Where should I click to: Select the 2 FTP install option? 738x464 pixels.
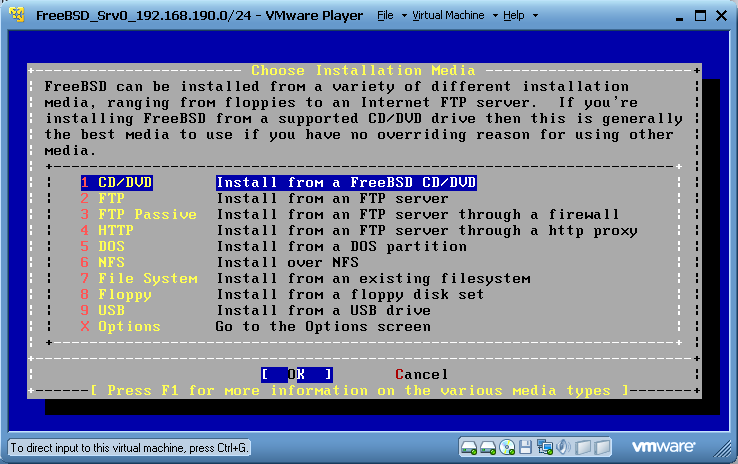coord(264,199)
